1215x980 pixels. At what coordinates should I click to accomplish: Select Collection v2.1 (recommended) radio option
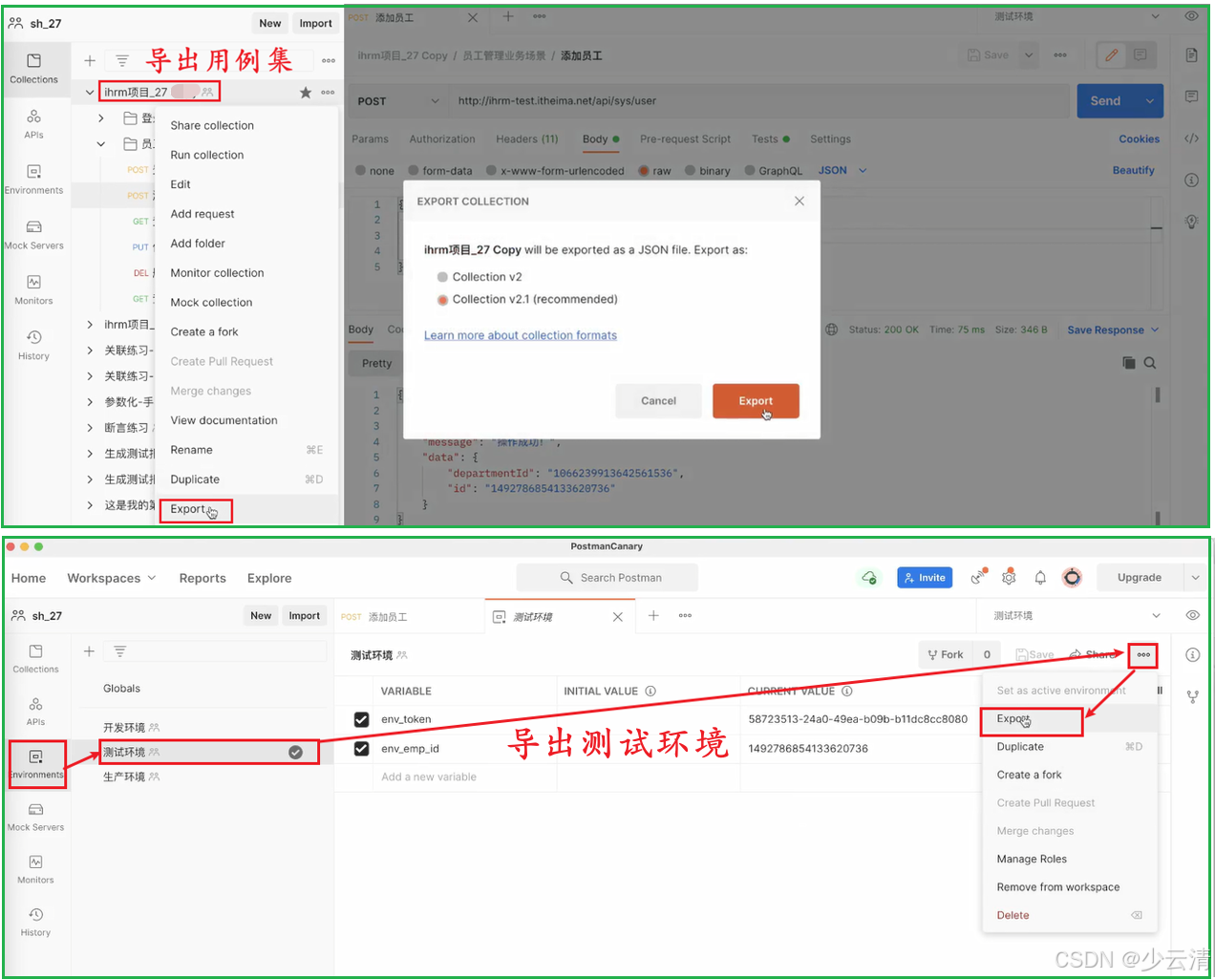coord(442,300)
